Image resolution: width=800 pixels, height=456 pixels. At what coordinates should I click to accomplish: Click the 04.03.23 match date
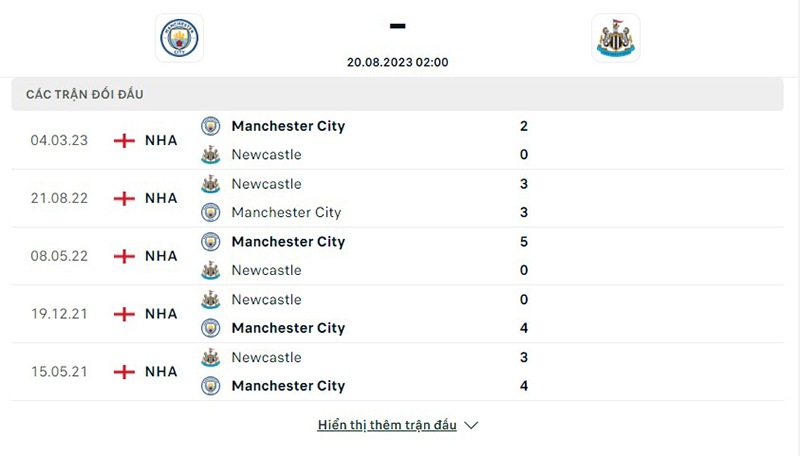(x=59, y=140)
